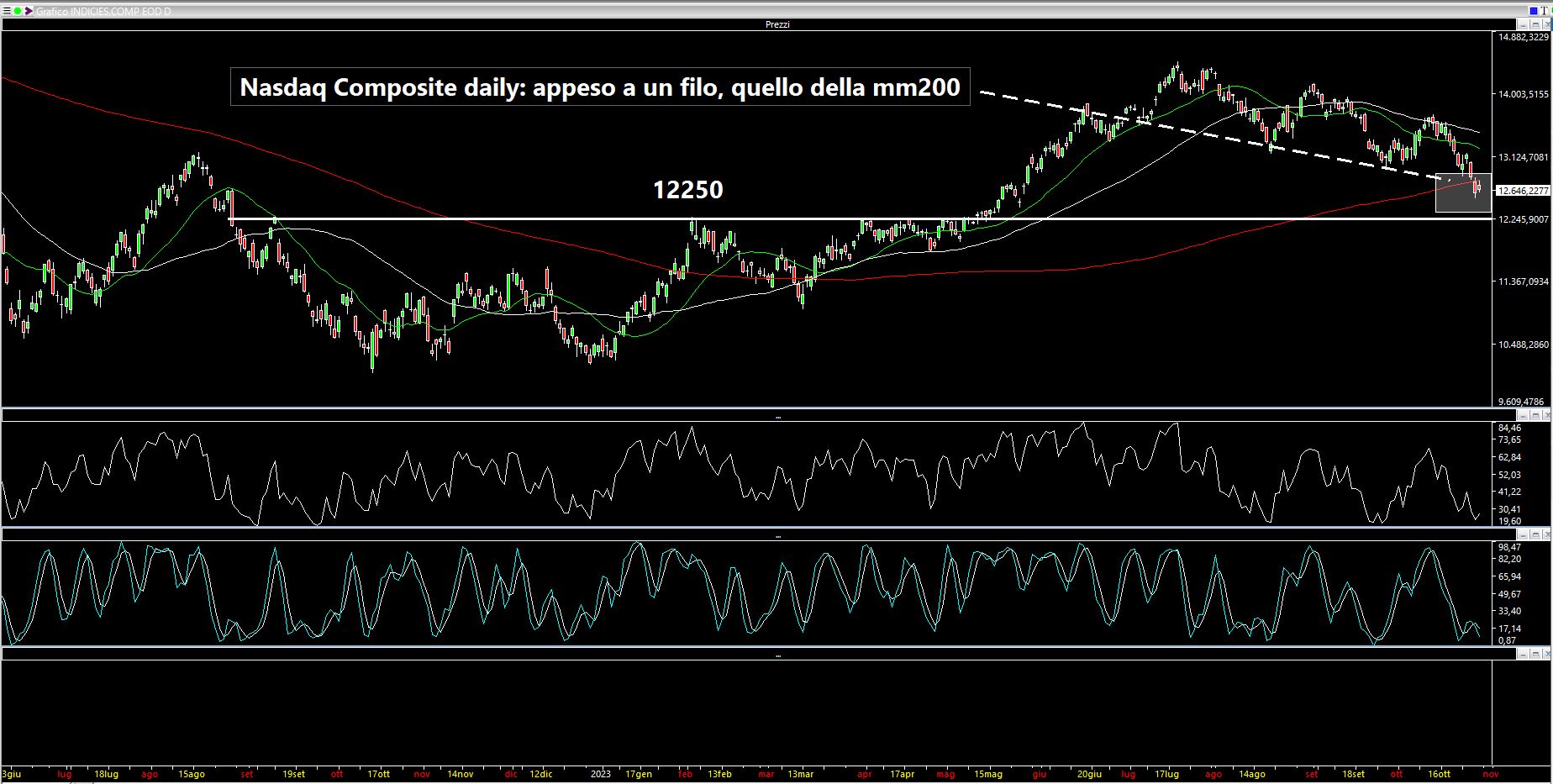
Task: Click the 19,60 RSI scale value
Action: point(1509,521)
